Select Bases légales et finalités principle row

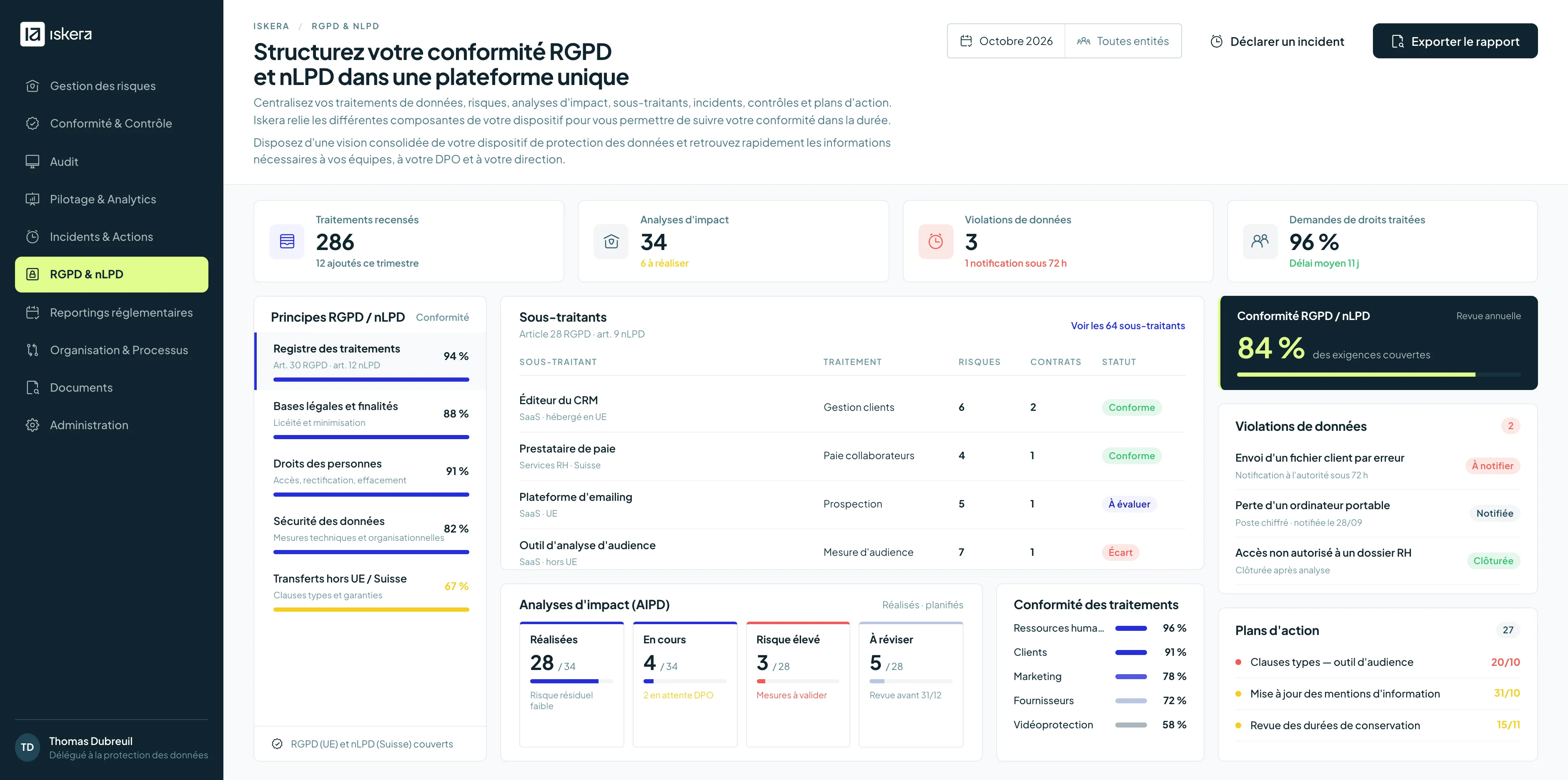(371, 419)
